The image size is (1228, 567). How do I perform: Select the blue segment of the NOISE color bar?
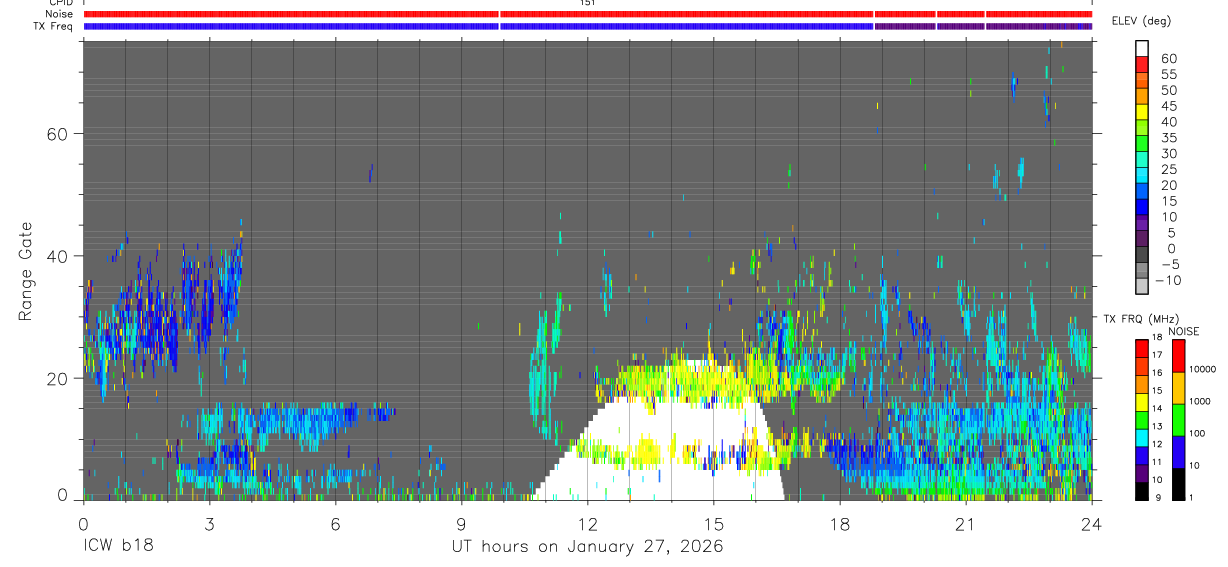(1179, 452)
